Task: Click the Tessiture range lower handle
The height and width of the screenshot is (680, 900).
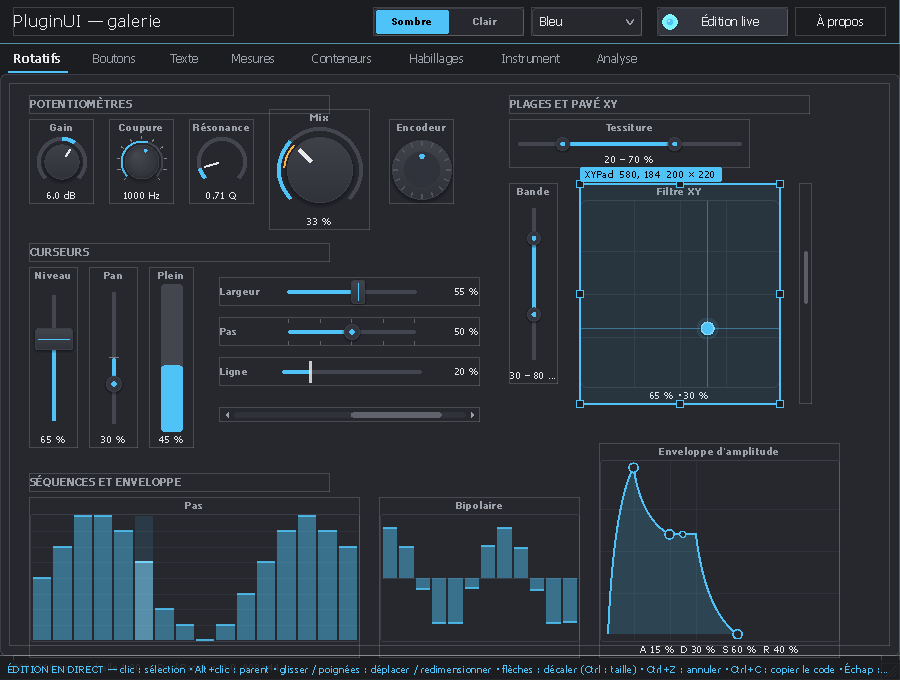Action: pyautogui.click(x=562, y=144)
